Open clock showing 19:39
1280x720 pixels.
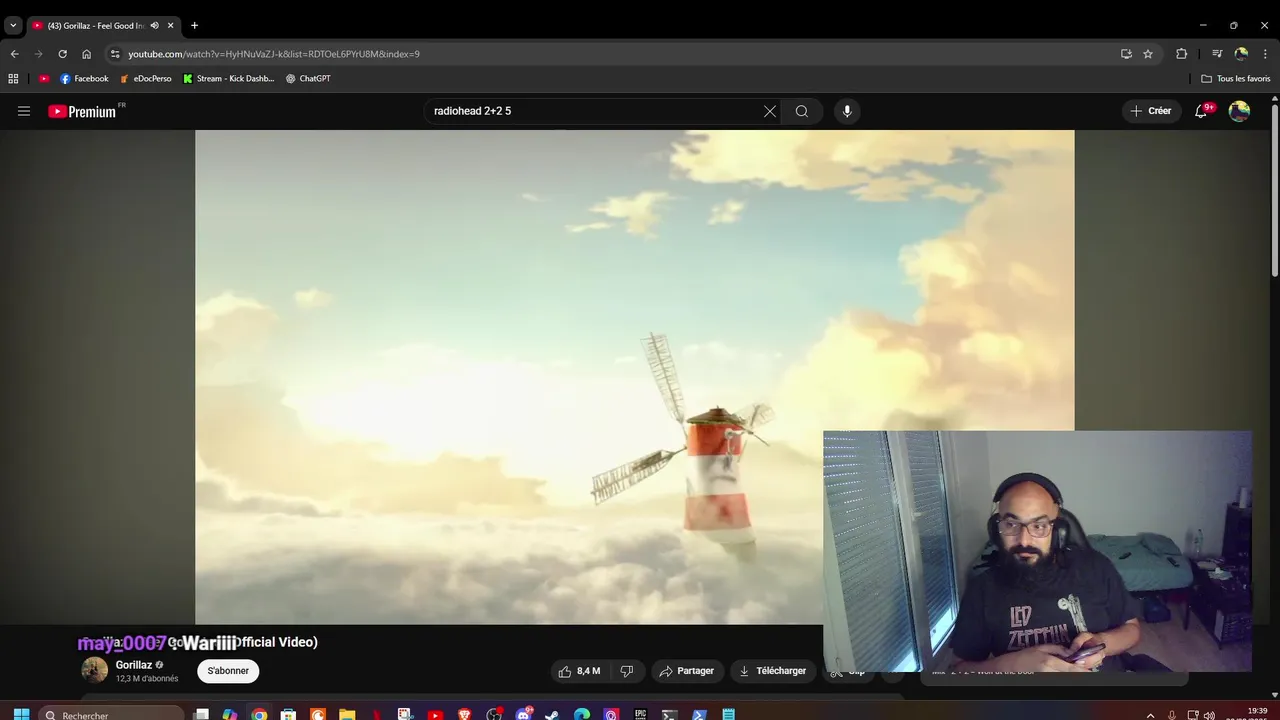[1257, 713]
